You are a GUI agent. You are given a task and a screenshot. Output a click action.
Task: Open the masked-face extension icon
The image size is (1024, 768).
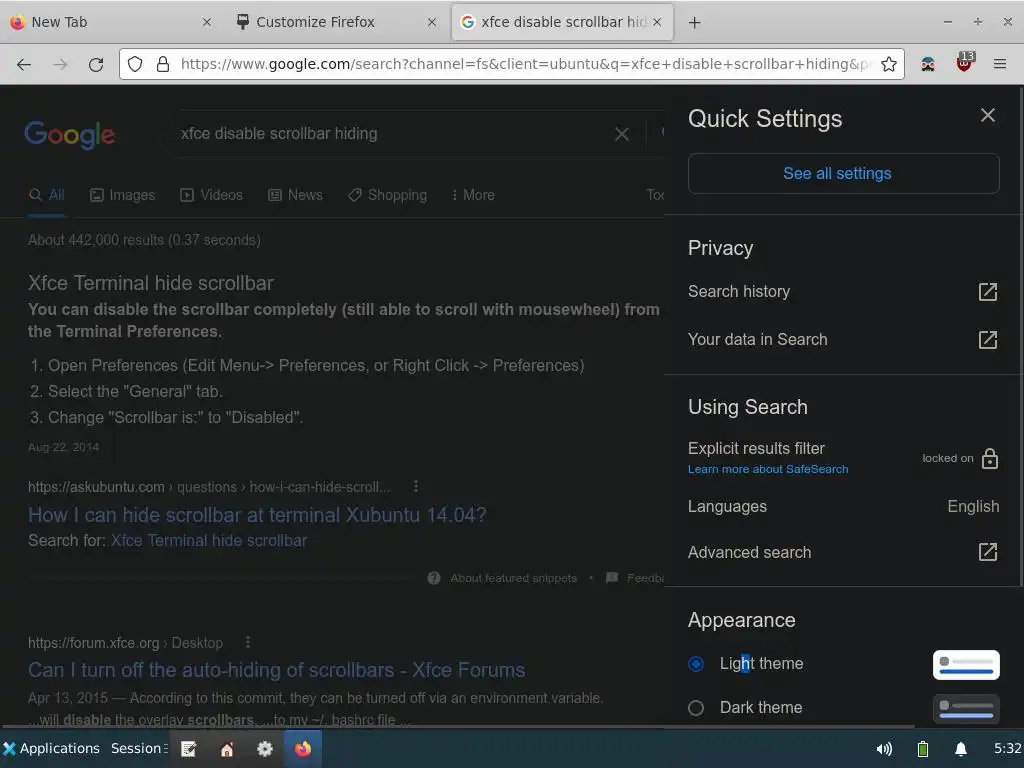(x=927, y=64)
